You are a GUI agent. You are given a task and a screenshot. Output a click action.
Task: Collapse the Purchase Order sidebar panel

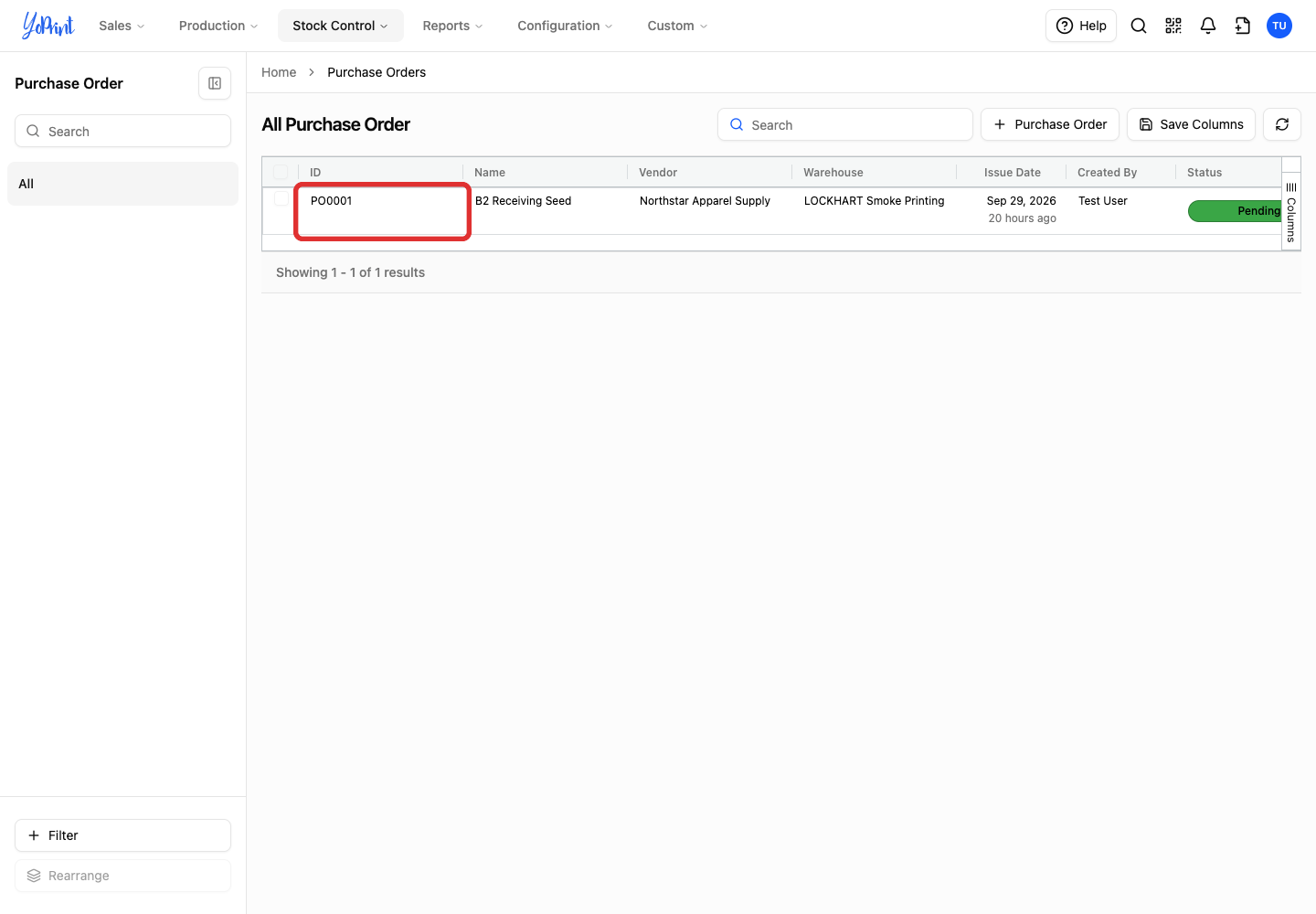click(x=215, y=83)
